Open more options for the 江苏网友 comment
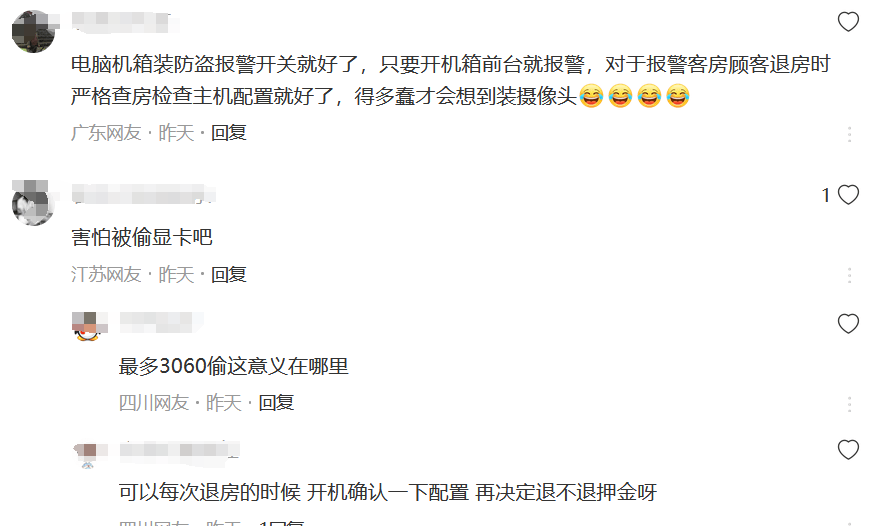This screenshot has width=887, height=526. 849,275
